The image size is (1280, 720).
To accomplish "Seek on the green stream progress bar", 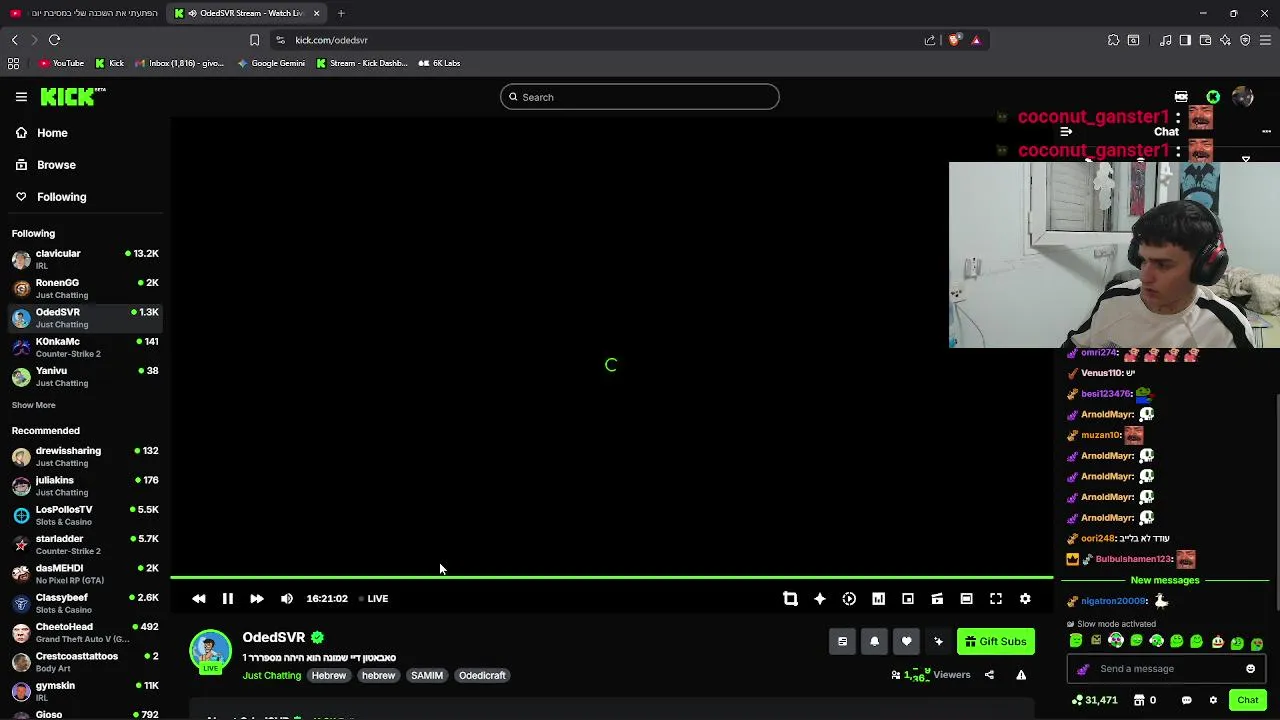I will tap(611, 578).
